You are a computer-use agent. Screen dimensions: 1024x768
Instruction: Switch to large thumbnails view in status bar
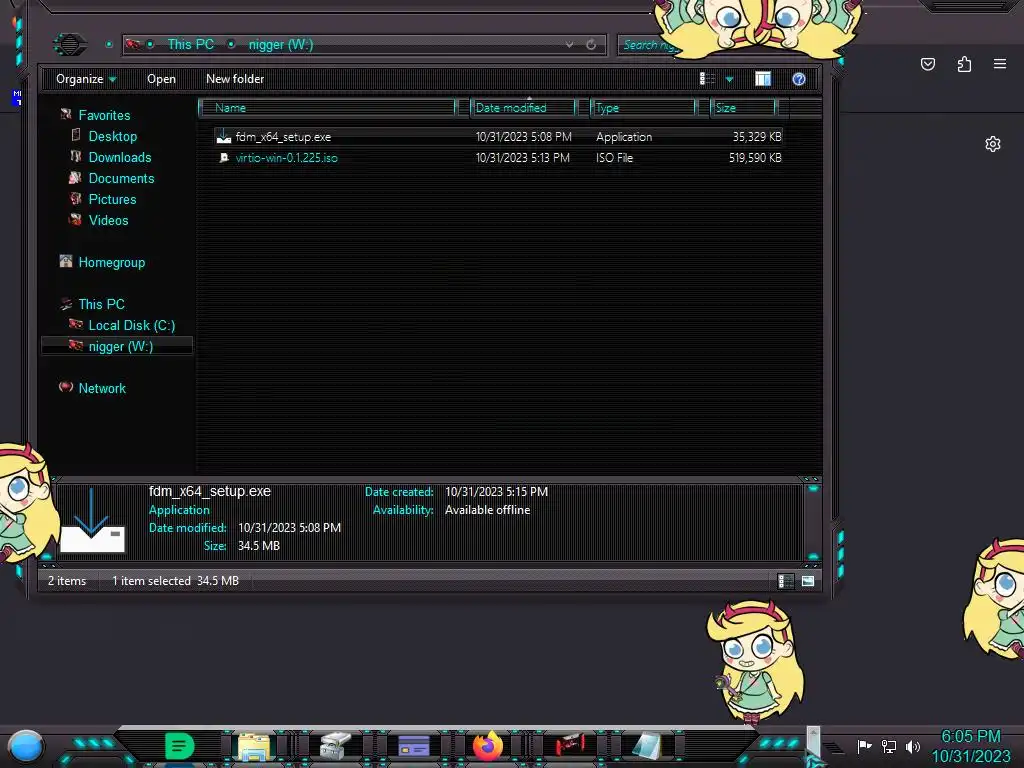tap(808, 581)
